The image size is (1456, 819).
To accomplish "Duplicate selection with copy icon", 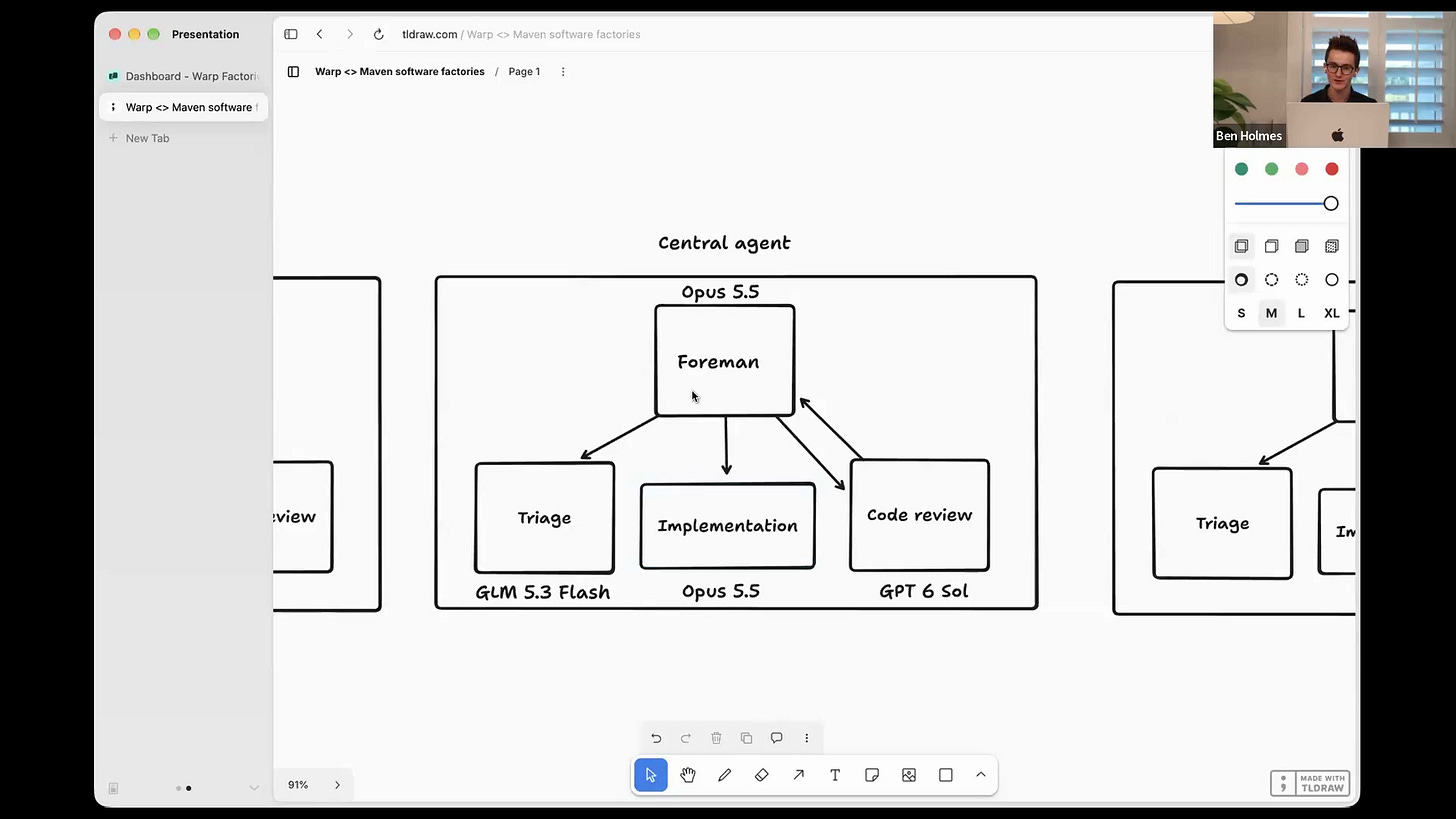I will coord(746,738).
